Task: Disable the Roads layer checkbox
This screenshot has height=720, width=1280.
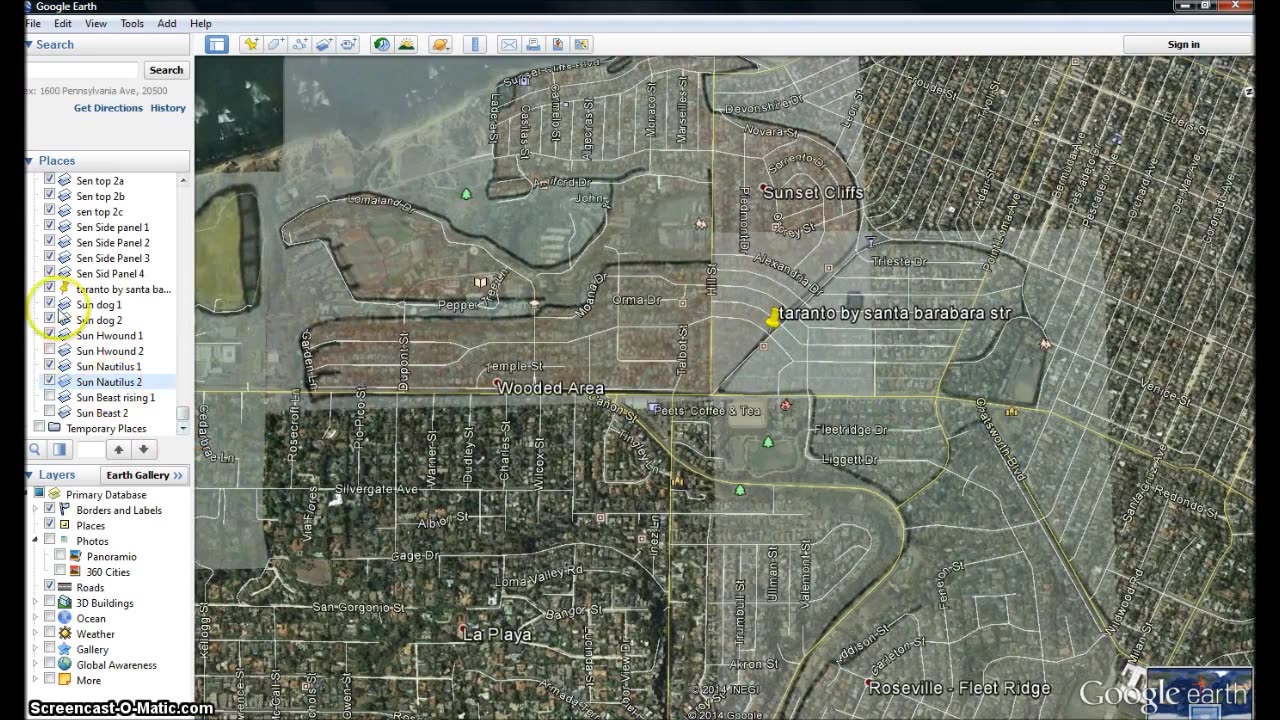Action: (49, 587)
